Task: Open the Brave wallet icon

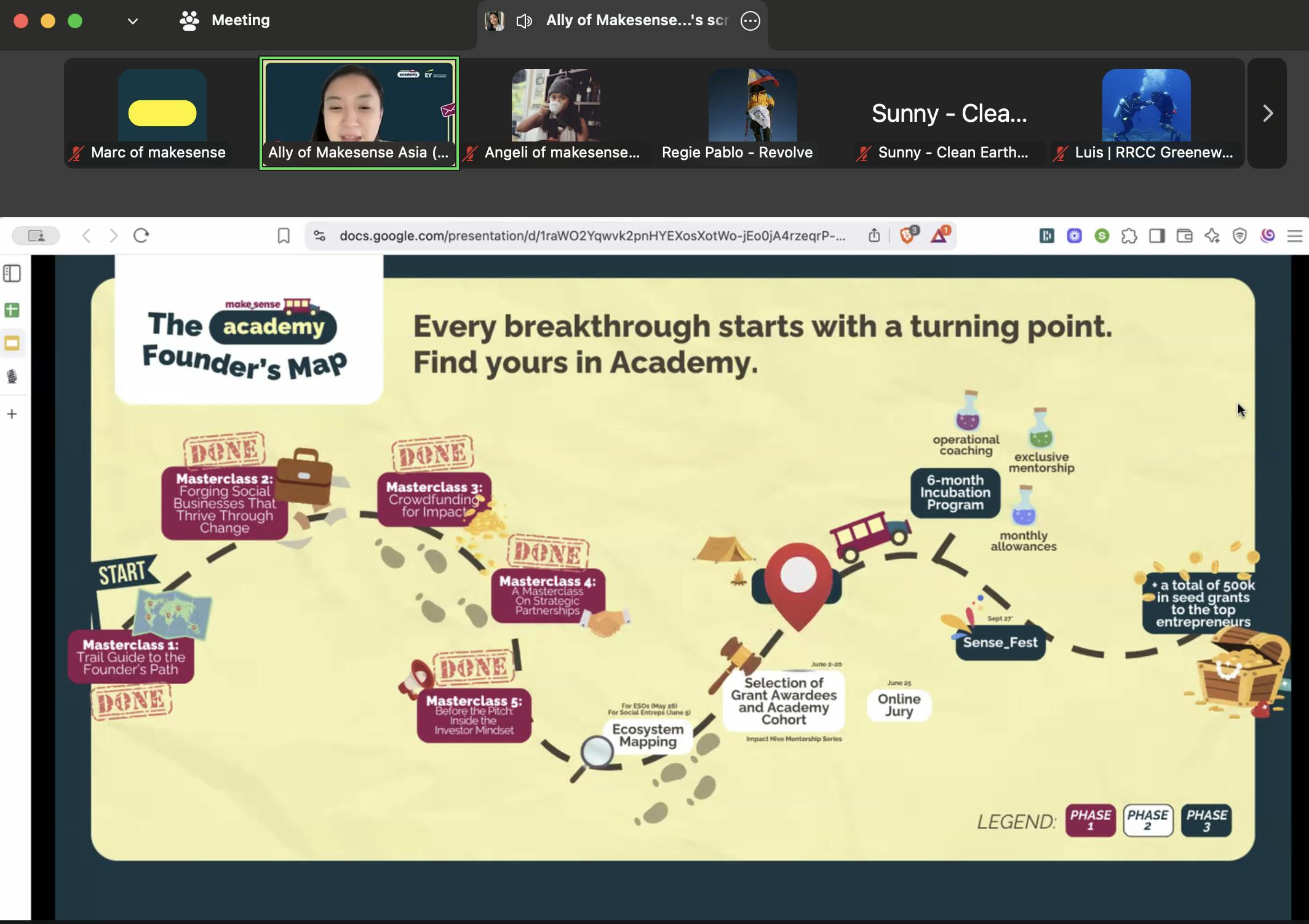Action: pyautogui.click(x=1184, y=236)
